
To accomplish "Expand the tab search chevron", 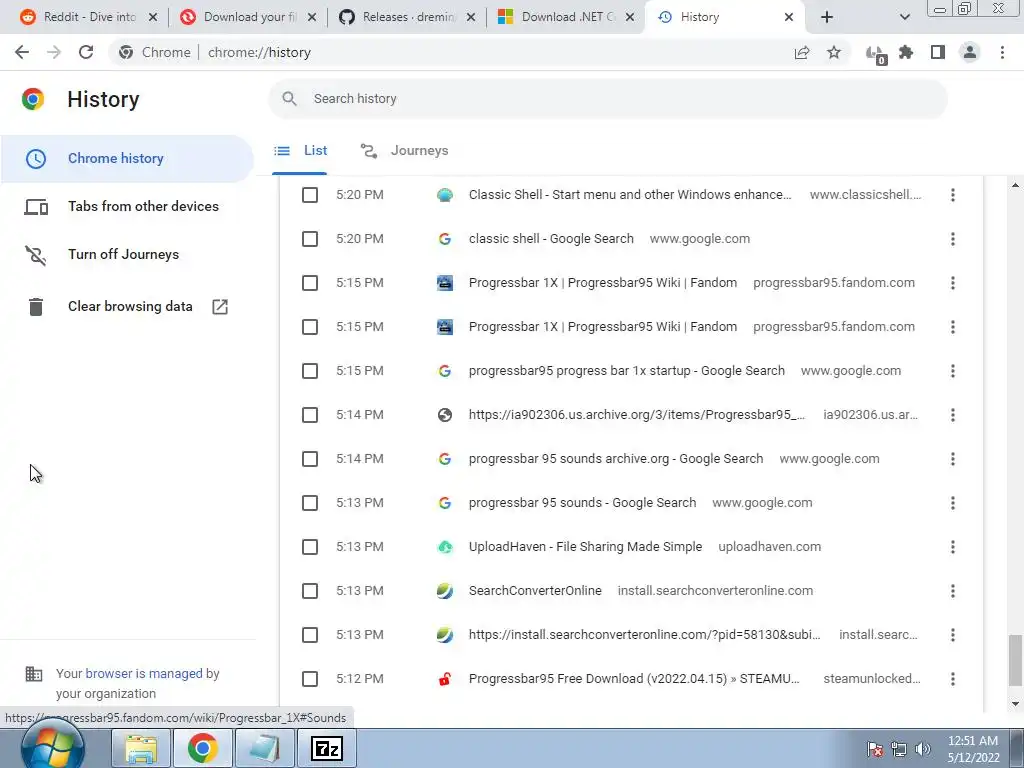I will tap(904, 17).
